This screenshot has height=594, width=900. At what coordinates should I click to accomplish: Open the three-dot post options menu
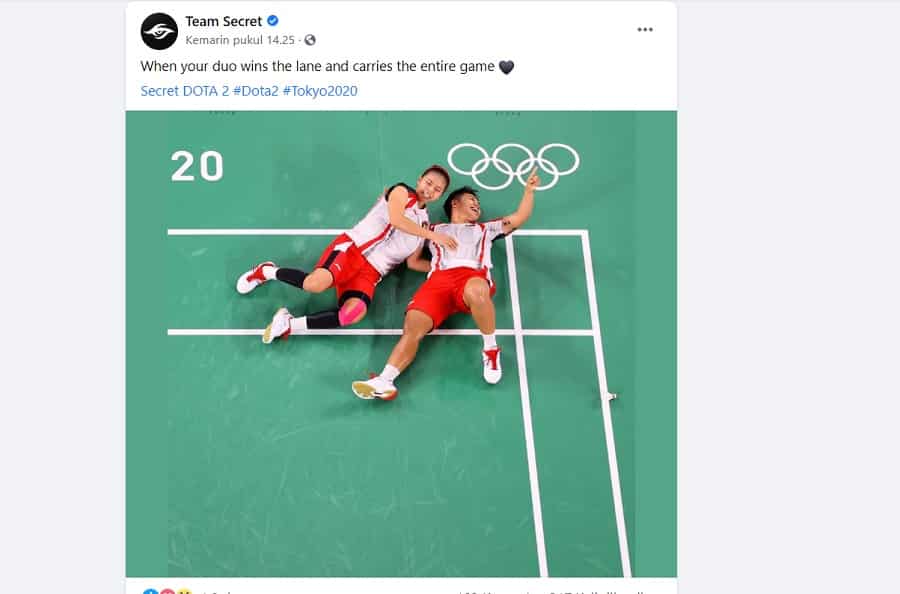pyautogui.click(x=645, y=29)
